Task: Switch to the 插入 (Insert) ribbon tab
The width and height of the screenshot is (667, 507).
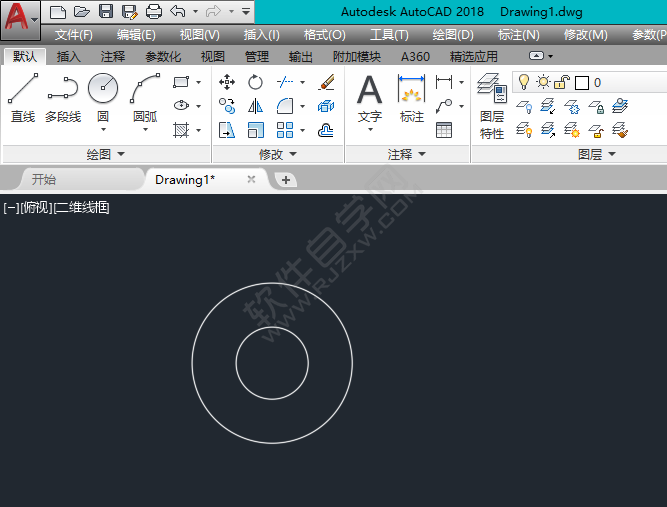Action: point(69,57)
